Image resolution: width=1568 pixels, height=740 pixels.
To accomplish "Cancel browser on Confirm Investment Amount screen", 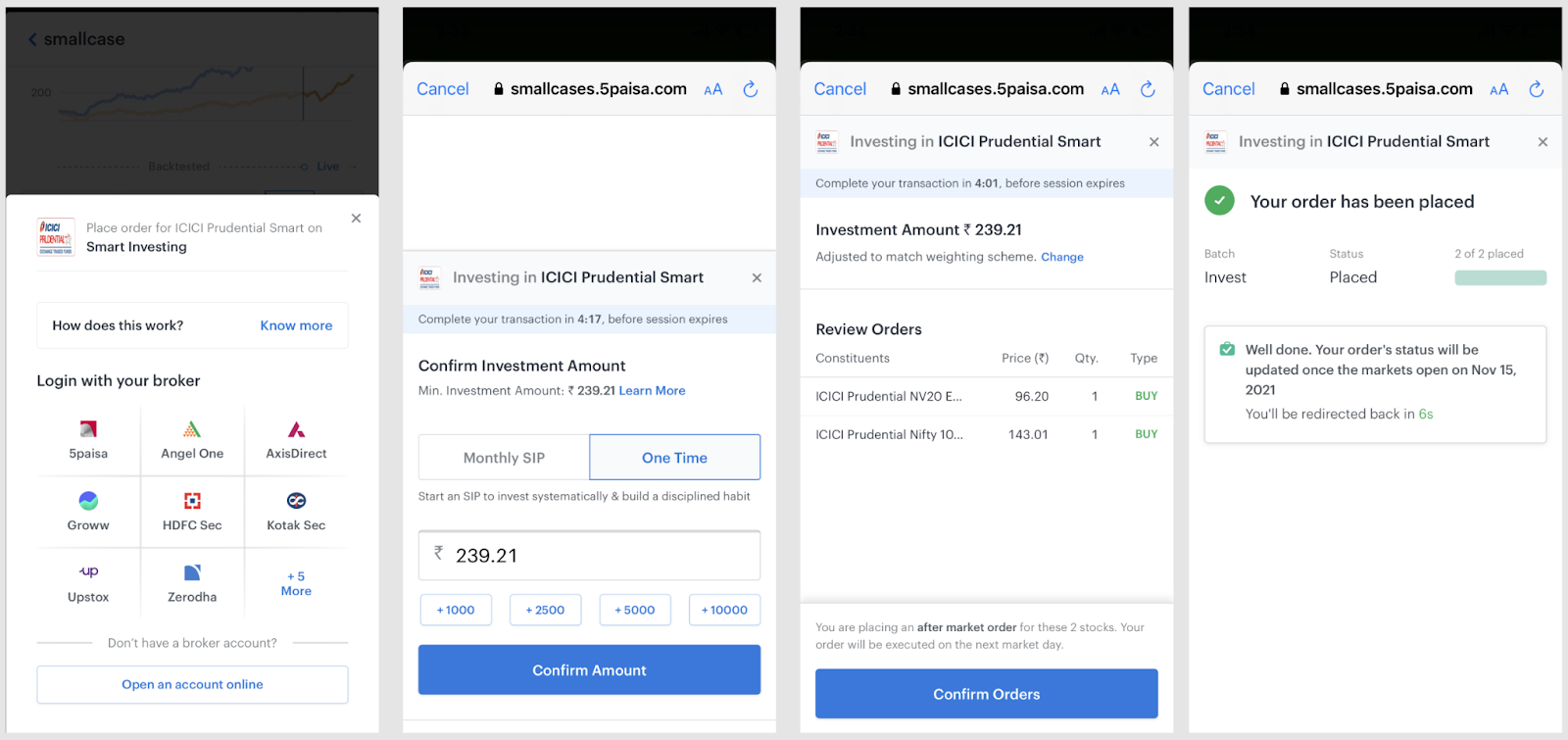I will [x=443, y=89].
